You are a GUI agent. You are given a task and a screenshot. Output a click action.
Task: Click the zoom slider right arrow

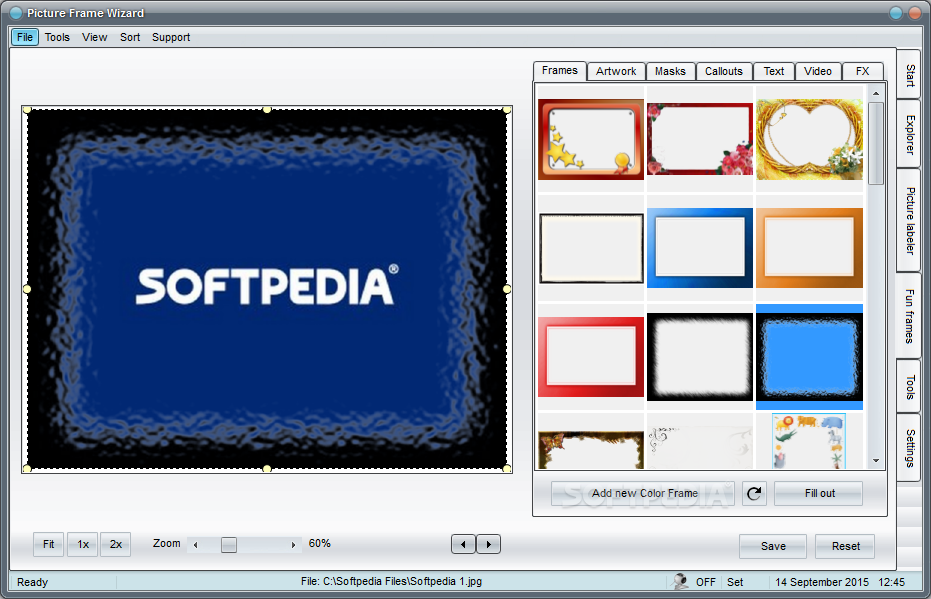(293, 544)
